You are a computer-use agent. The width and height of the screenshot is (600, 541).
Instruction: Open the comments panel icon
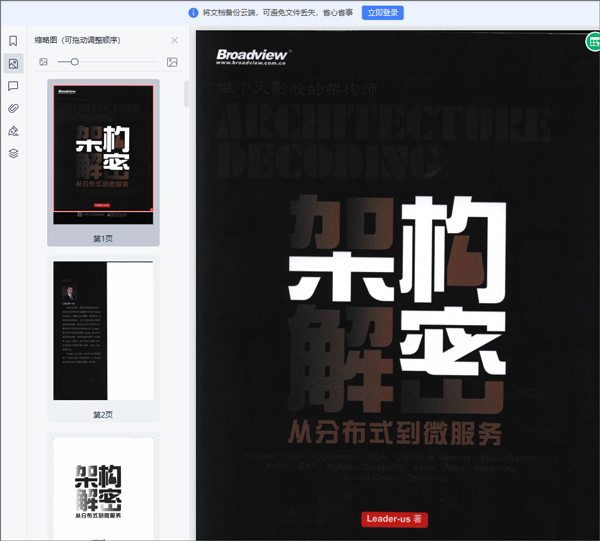coord(13,86)
